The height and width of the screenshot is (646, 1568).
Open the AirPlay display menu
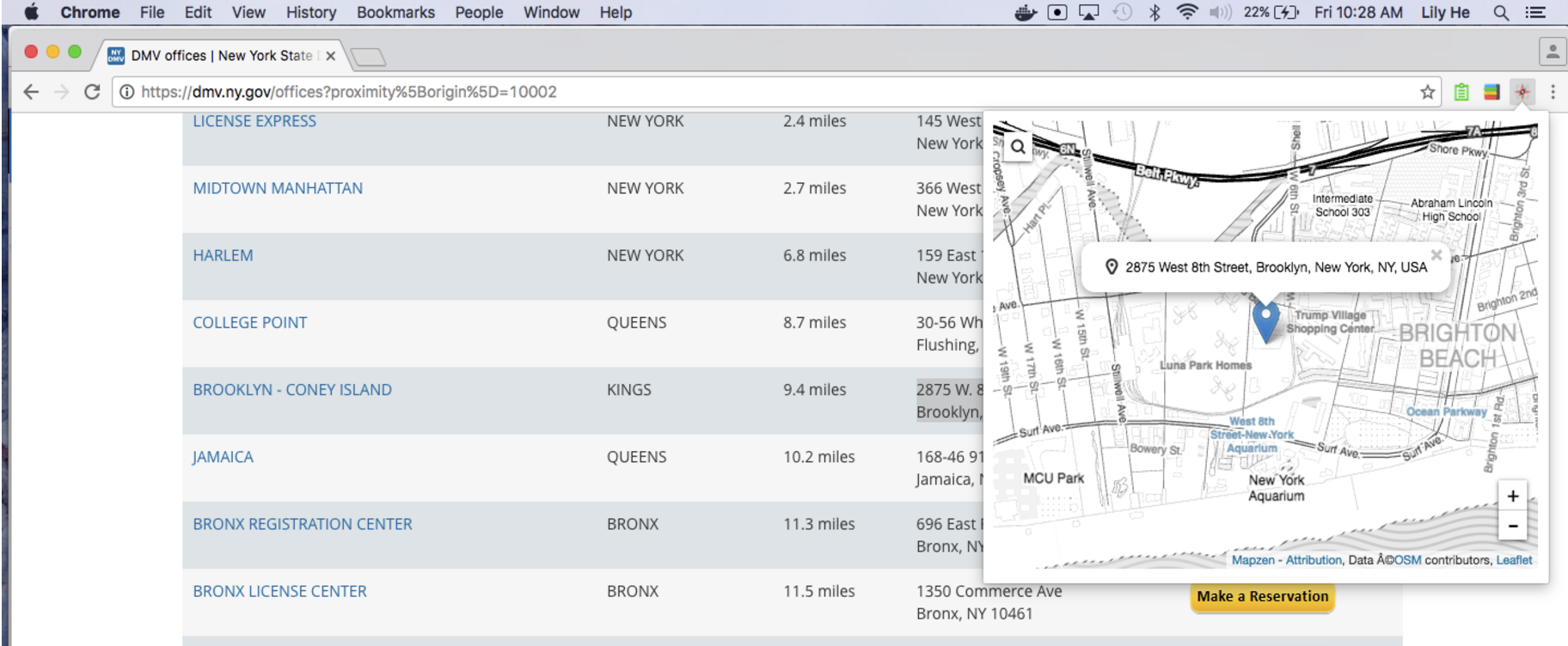(1089, 12)
